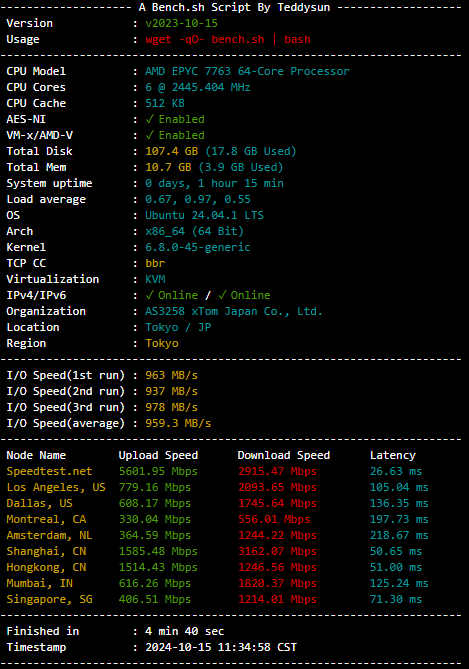
Task: Select the AMD EPYC 7763 CPU model text
Action: pyautogui.click(x=247, y=71)
